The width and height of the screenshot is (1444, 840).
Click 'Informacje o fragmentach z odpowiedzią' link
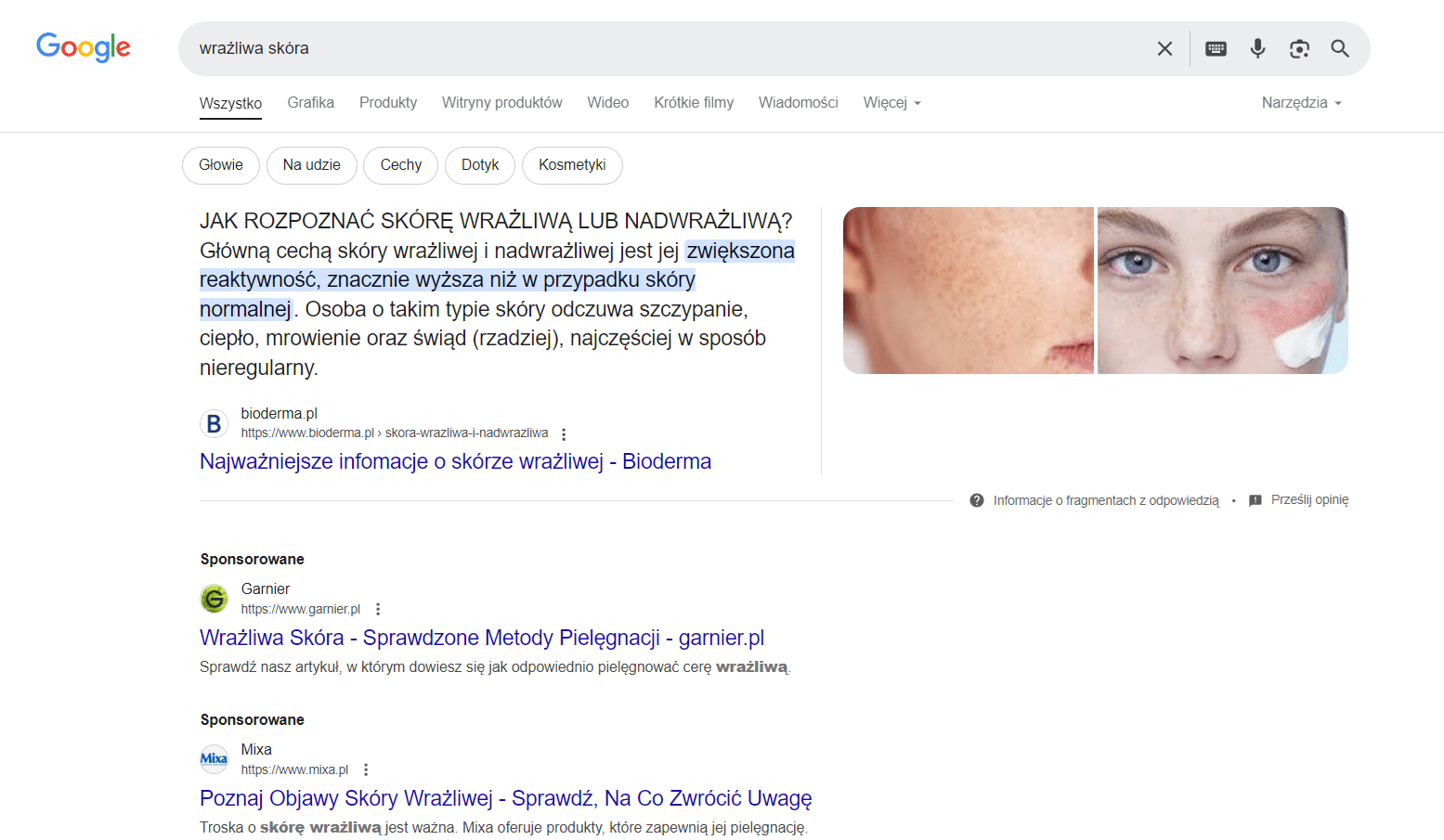pos(1106,500)
